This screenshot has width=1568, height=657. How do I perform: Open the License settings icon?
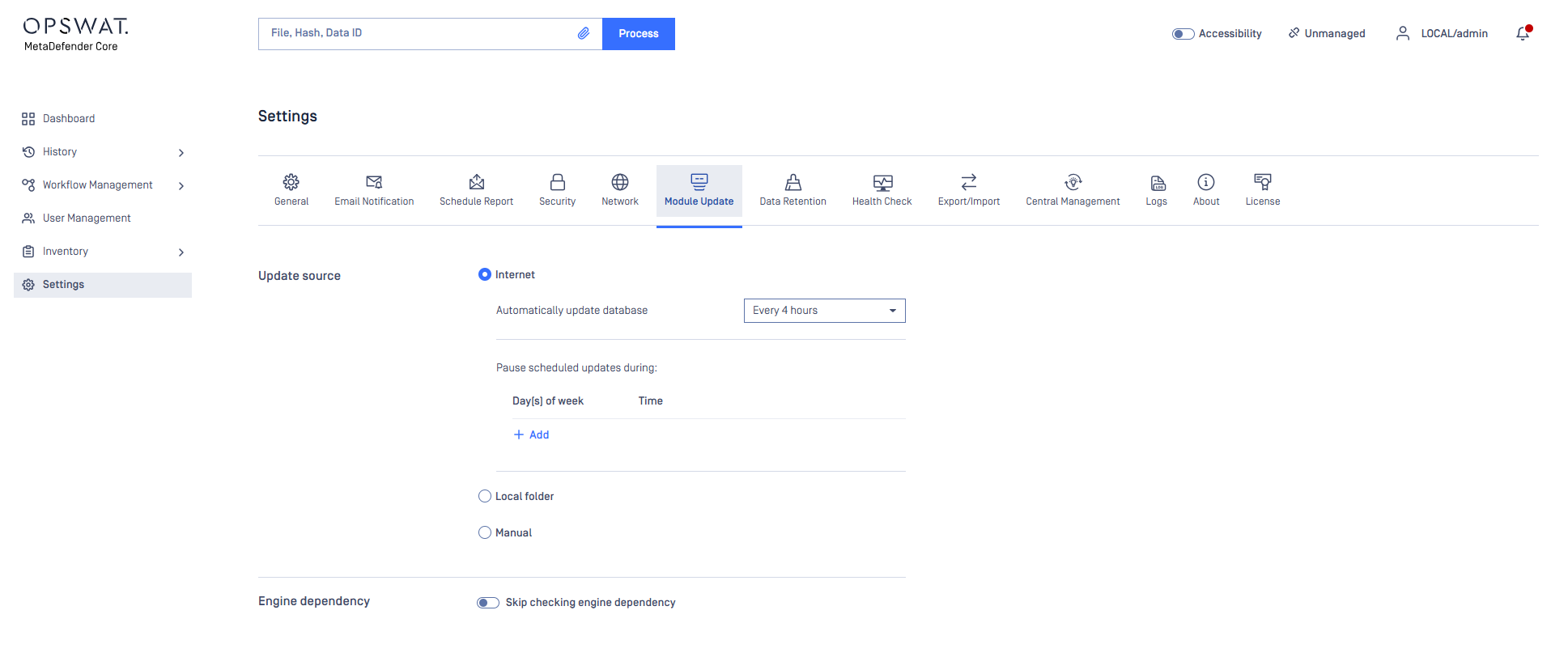click(1262, 182)
